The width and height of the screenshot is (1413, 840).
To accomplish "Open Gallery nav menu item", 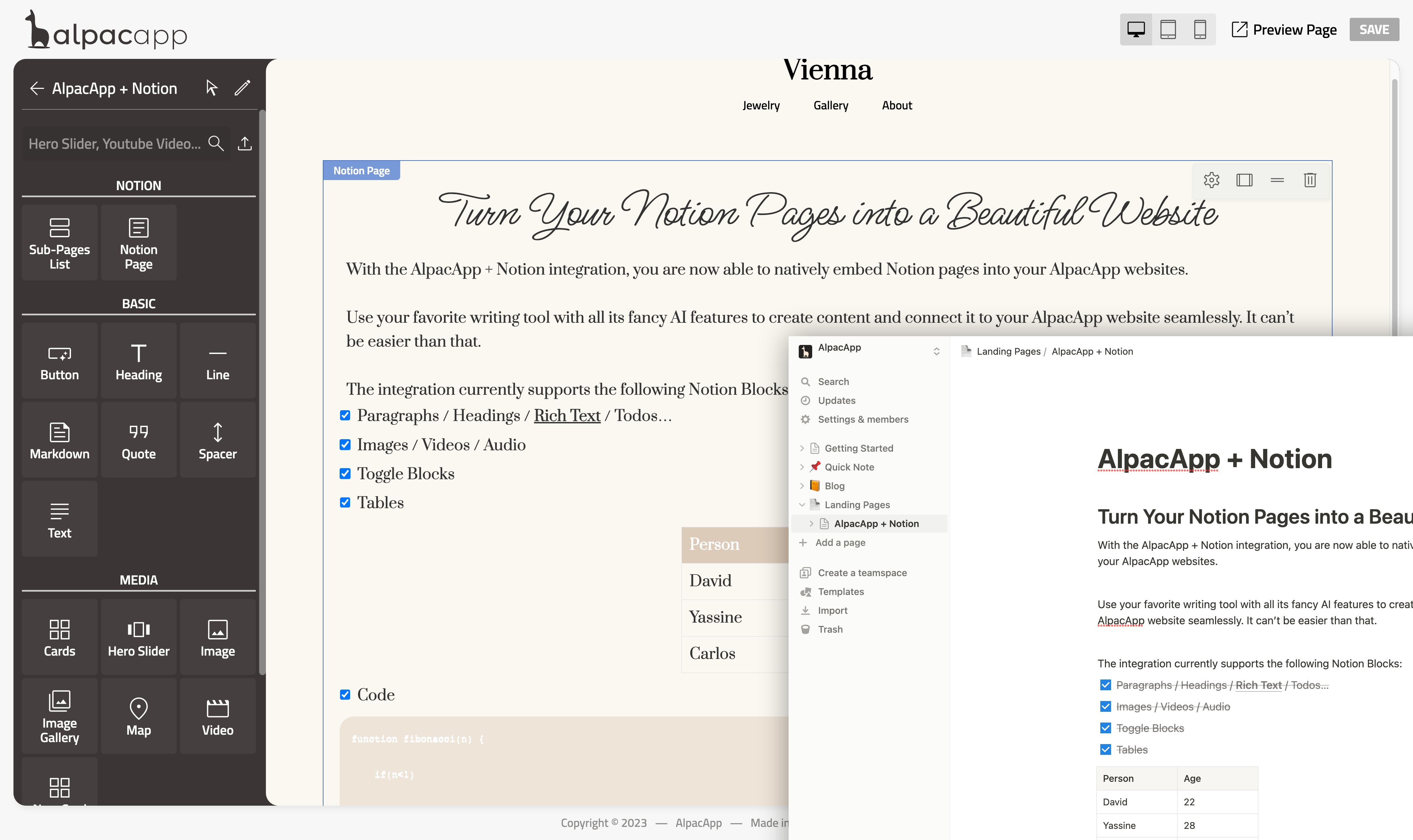I will coord(830,105).
